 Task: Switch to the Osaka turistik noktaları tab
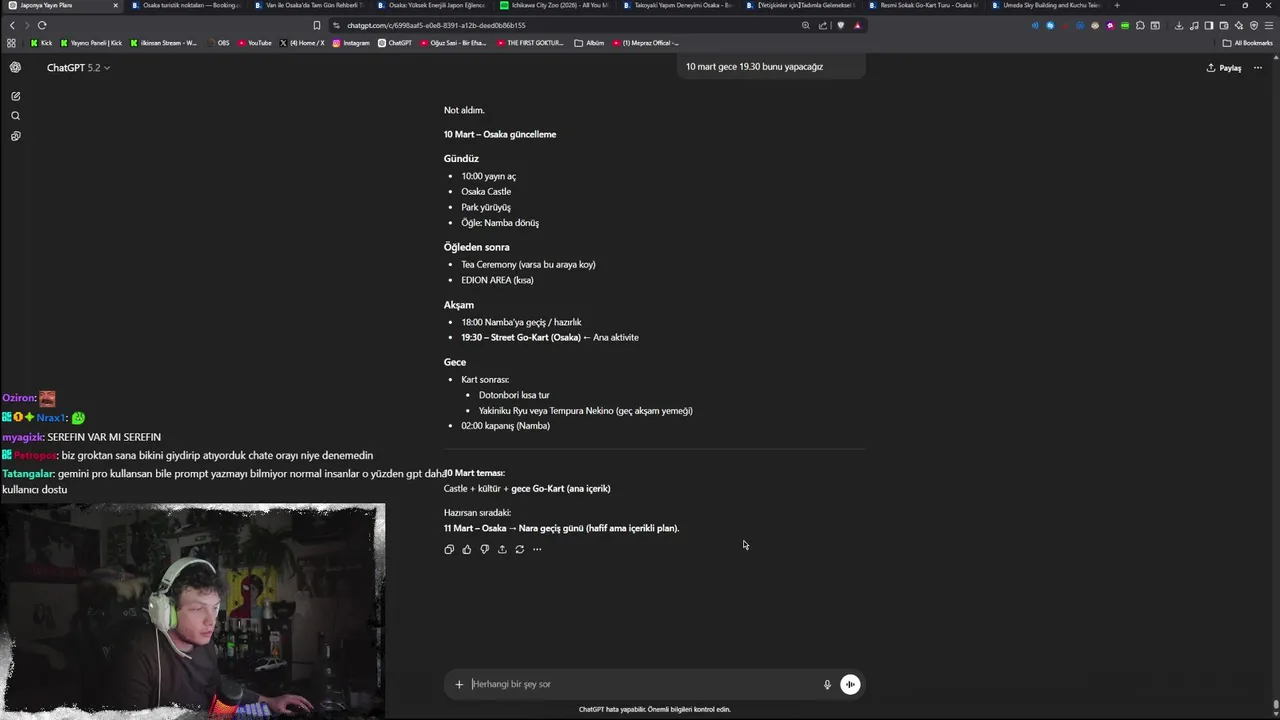186,5
